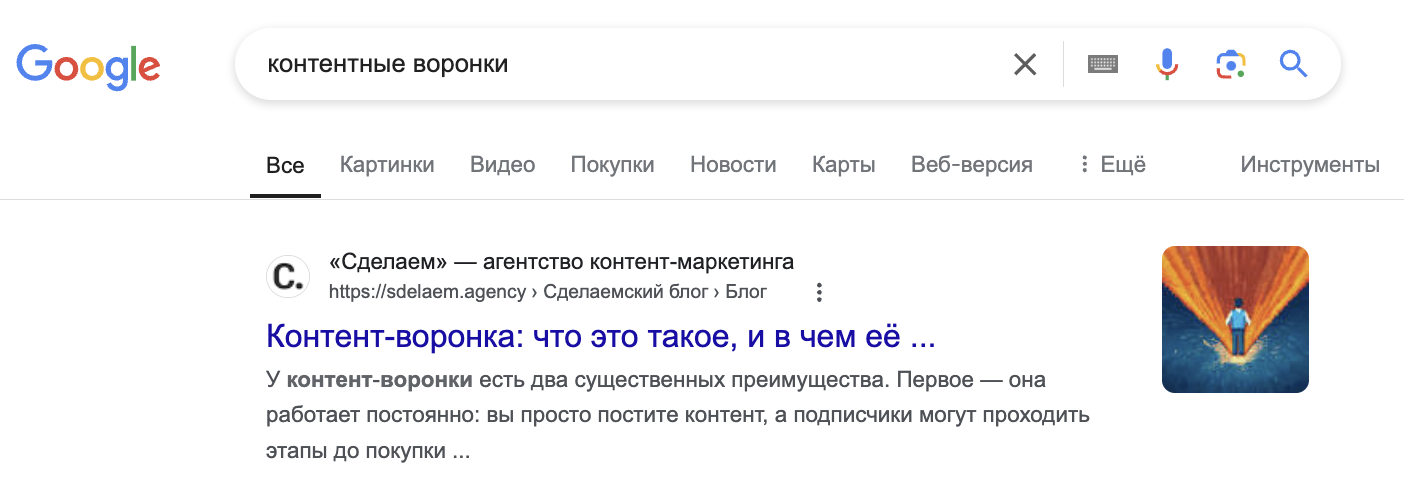The height and width of the screenshot is (482, 1404).
Task: Switch to the Картинки tab
Action: 387,164
